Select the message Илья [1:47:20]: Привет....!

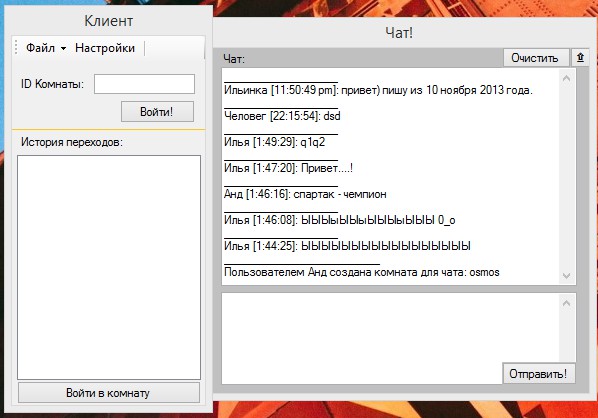288,168
